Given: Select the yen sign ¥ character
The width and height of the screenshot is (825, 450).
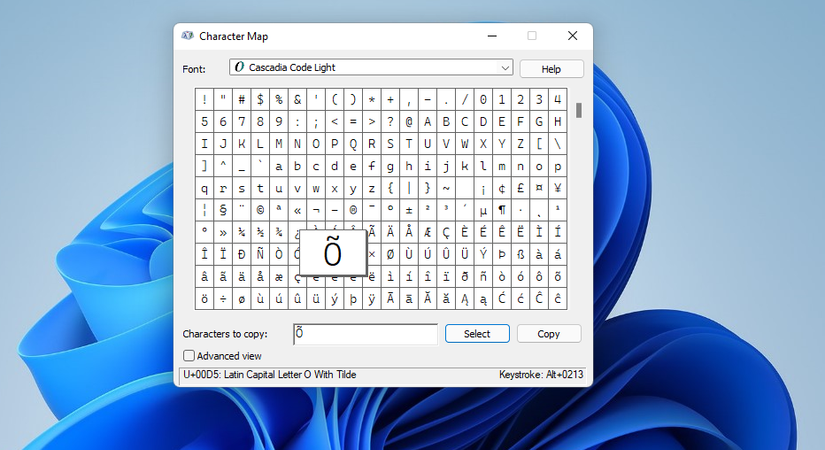Looking at the screenshot, I should coord(558,188).
